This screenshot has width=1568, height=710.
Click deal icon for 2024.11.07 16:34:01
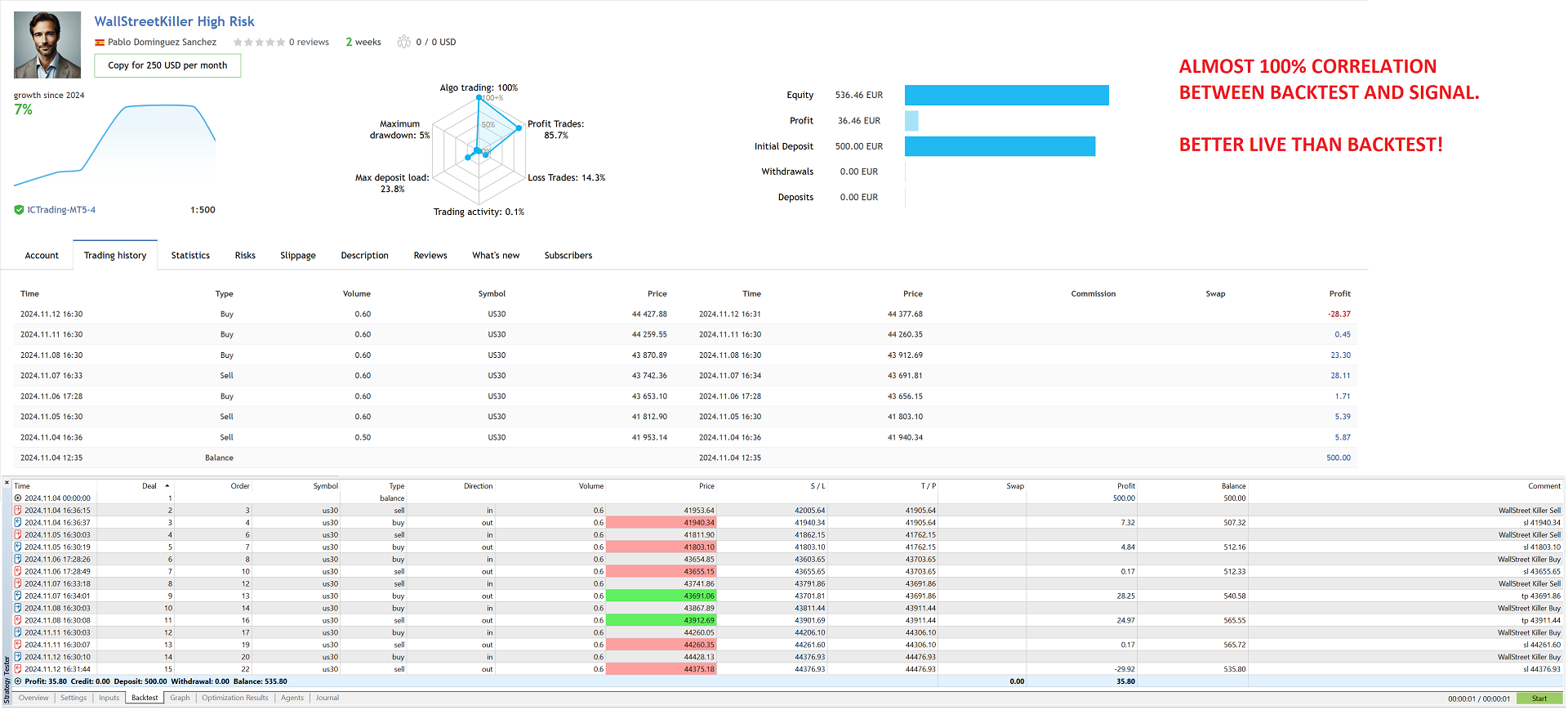18,596
